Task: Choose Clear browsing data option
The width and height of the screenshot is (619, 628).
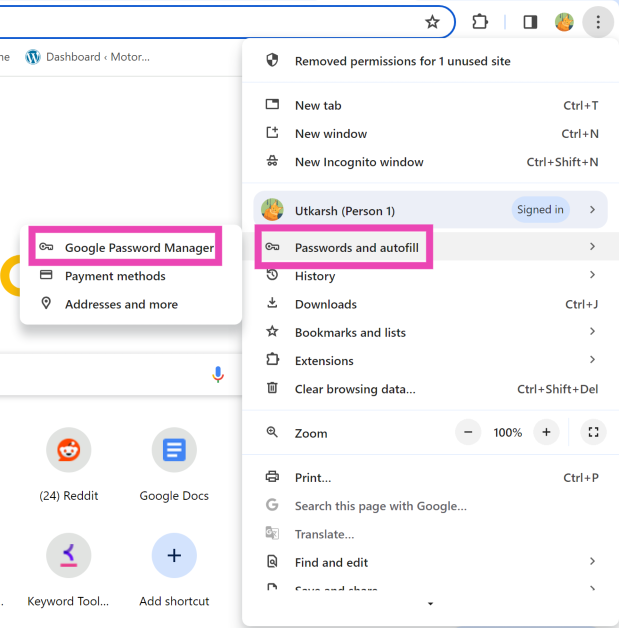Action: [354, 389]
